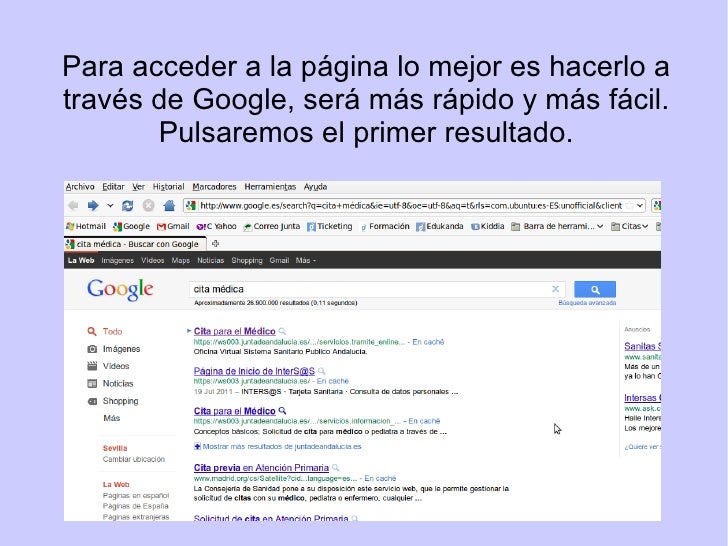Go to the Home page icon
The height and width of the screenshot is (546, 728).
[169, 205]
